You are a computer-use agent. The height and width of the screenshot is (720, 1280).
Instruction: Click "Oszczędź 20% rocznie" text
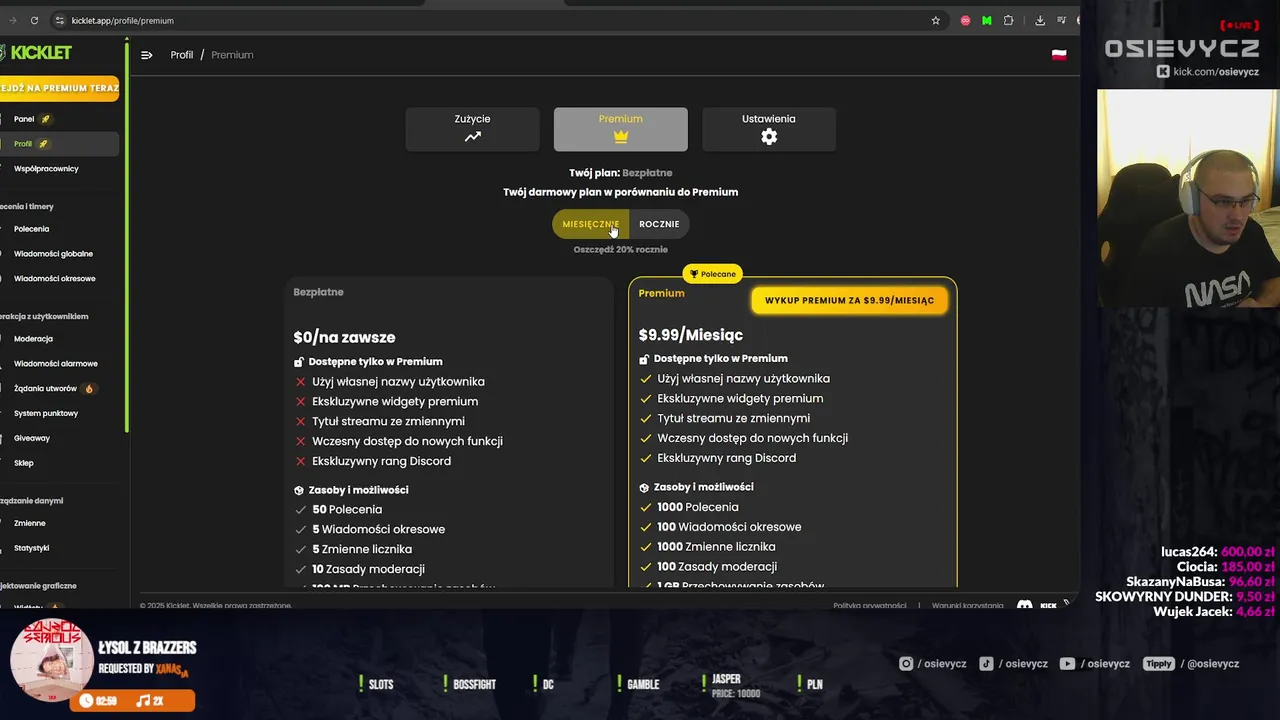coord(621,250)
